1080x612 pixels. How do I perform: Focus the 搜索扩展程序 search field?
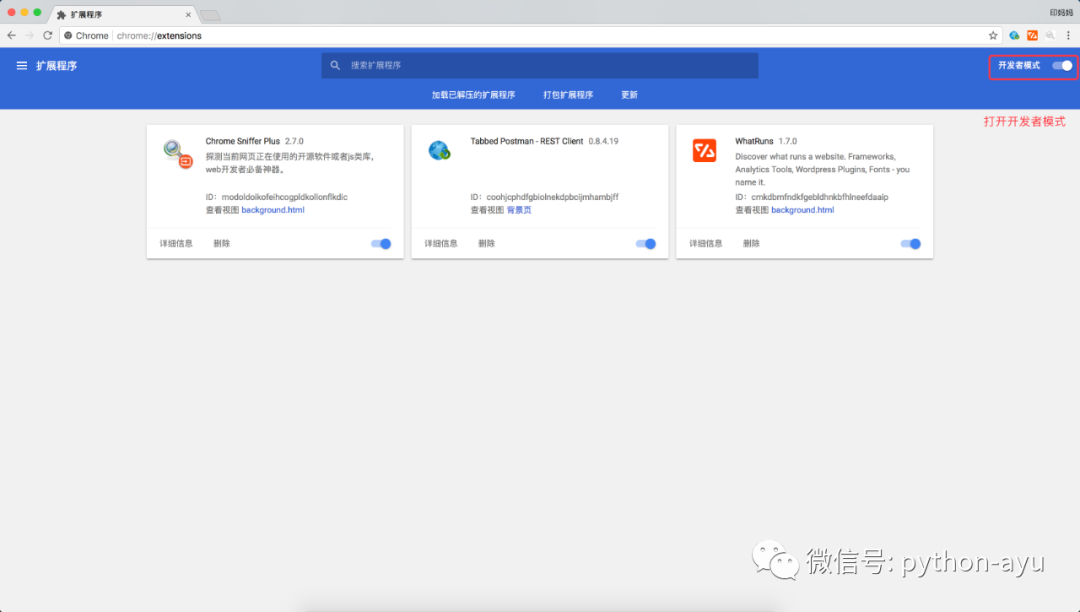[x=539, y=65]
